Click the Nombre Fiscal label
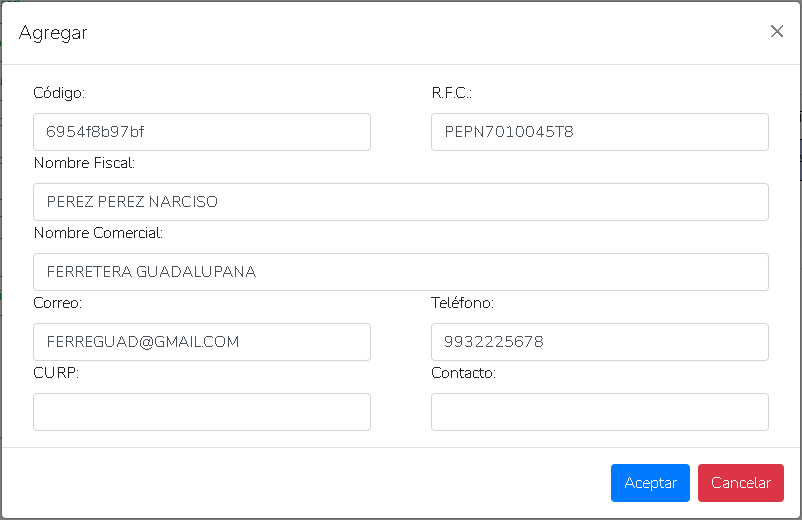The image size is (802, 520). (x=84, y=163)
